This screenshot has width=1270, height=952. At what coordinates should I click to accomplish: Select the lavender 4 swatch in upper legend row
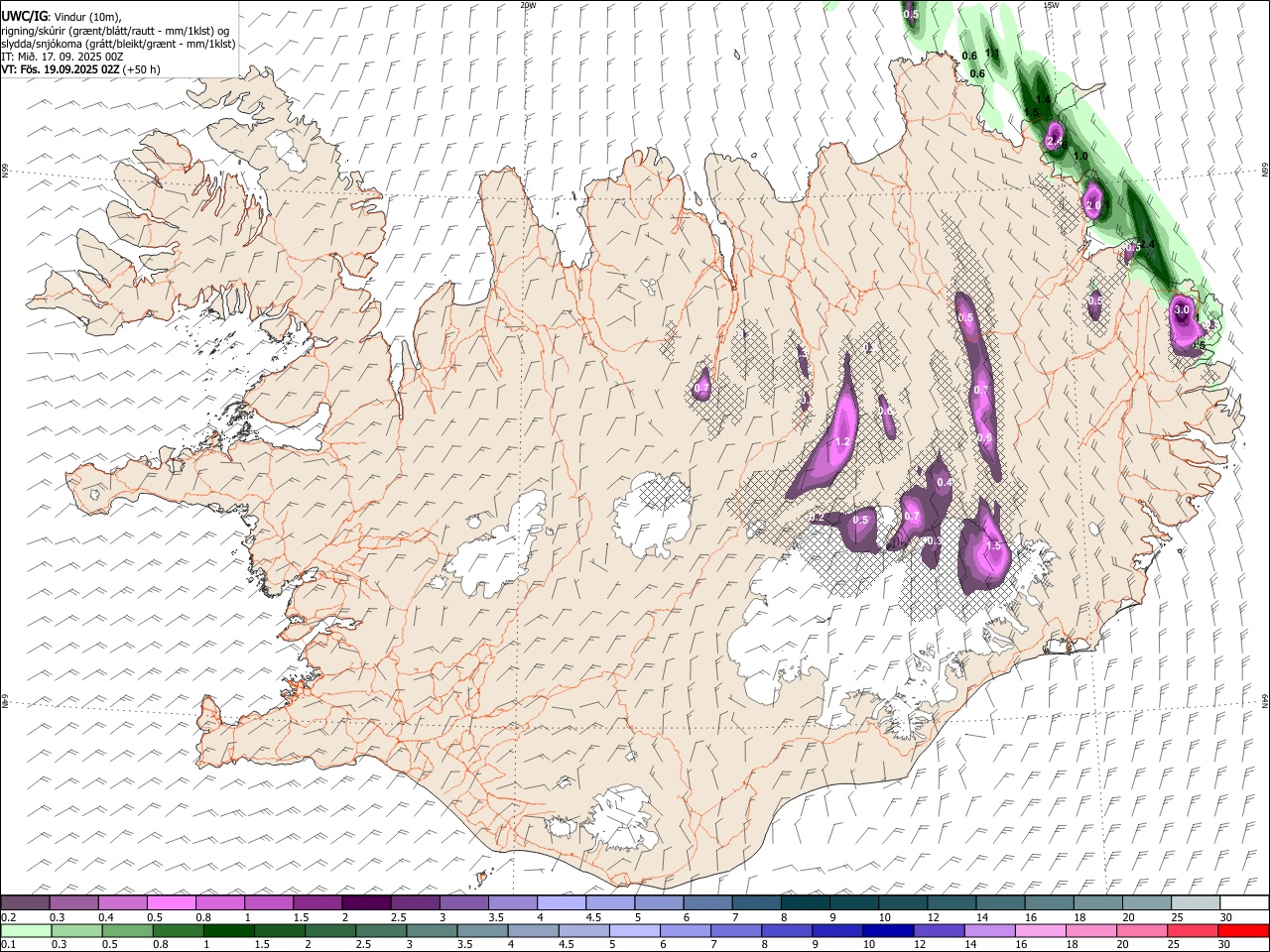click(x=562, y=902)
